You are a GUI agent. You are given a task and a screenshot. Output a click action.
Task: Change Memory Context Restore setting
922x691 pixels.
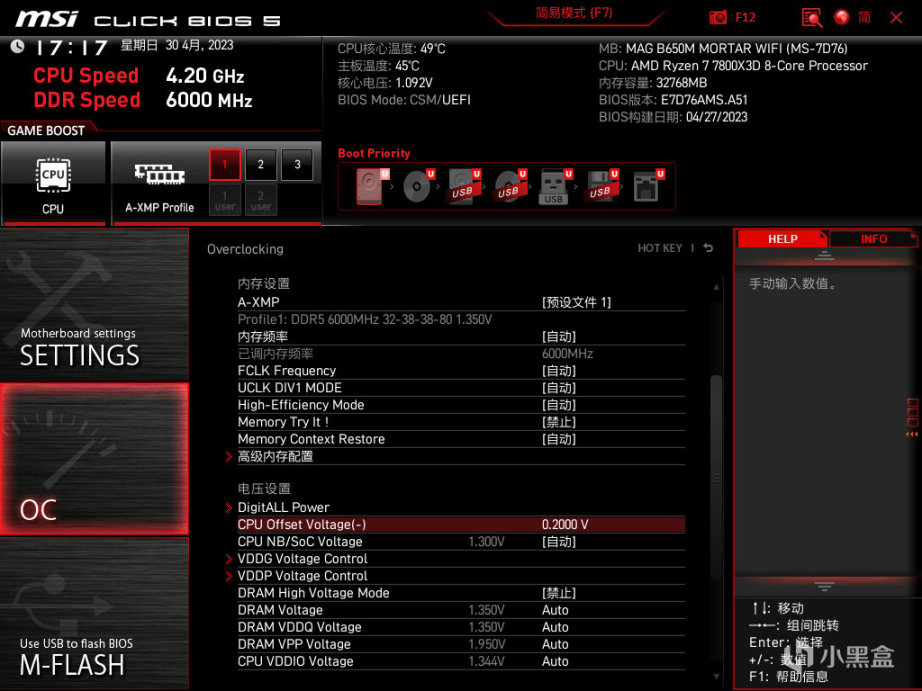461,439
